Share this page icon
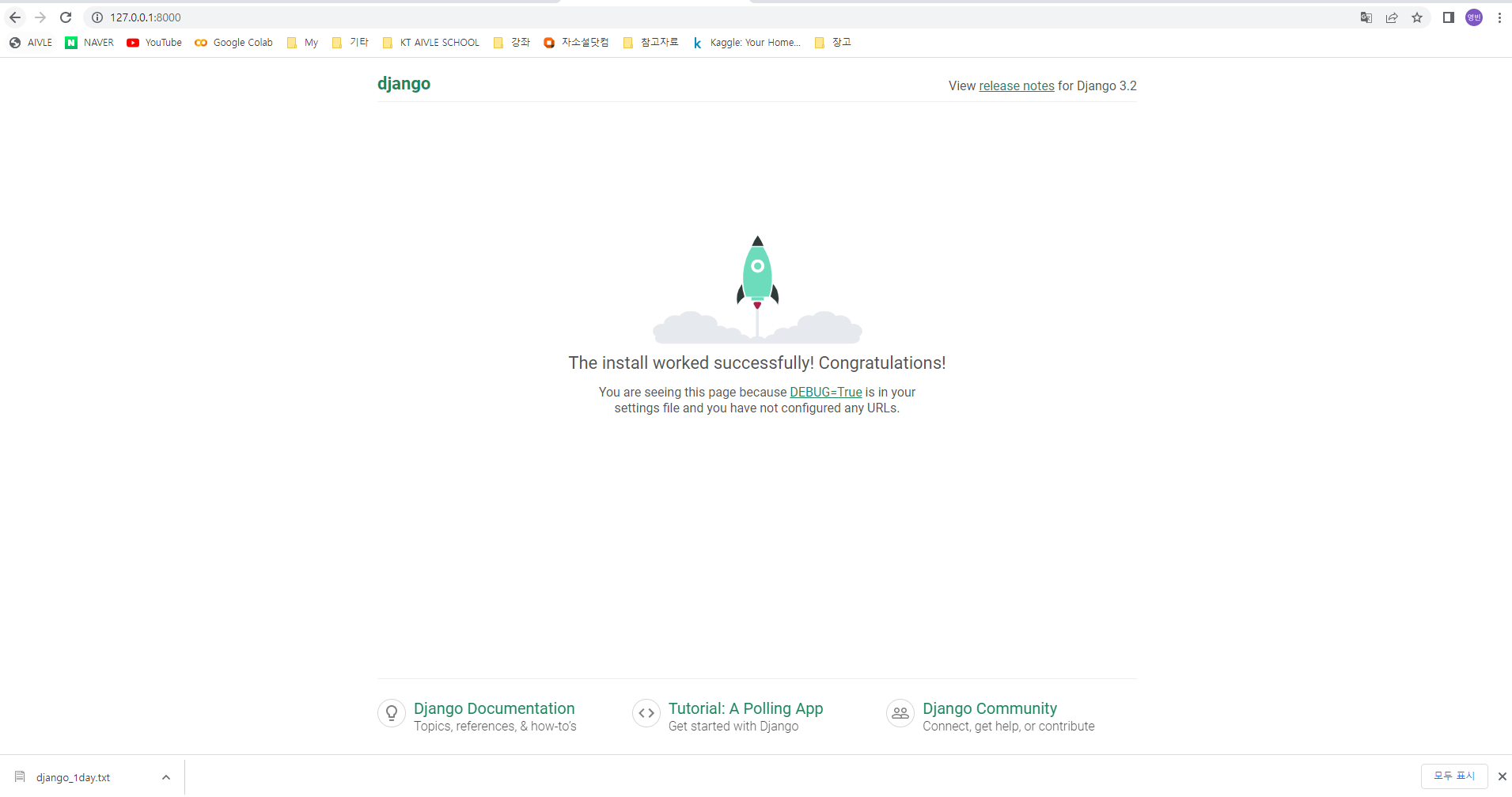The height and width of the screenshot is (797, 1512). tap(1392, 17)
